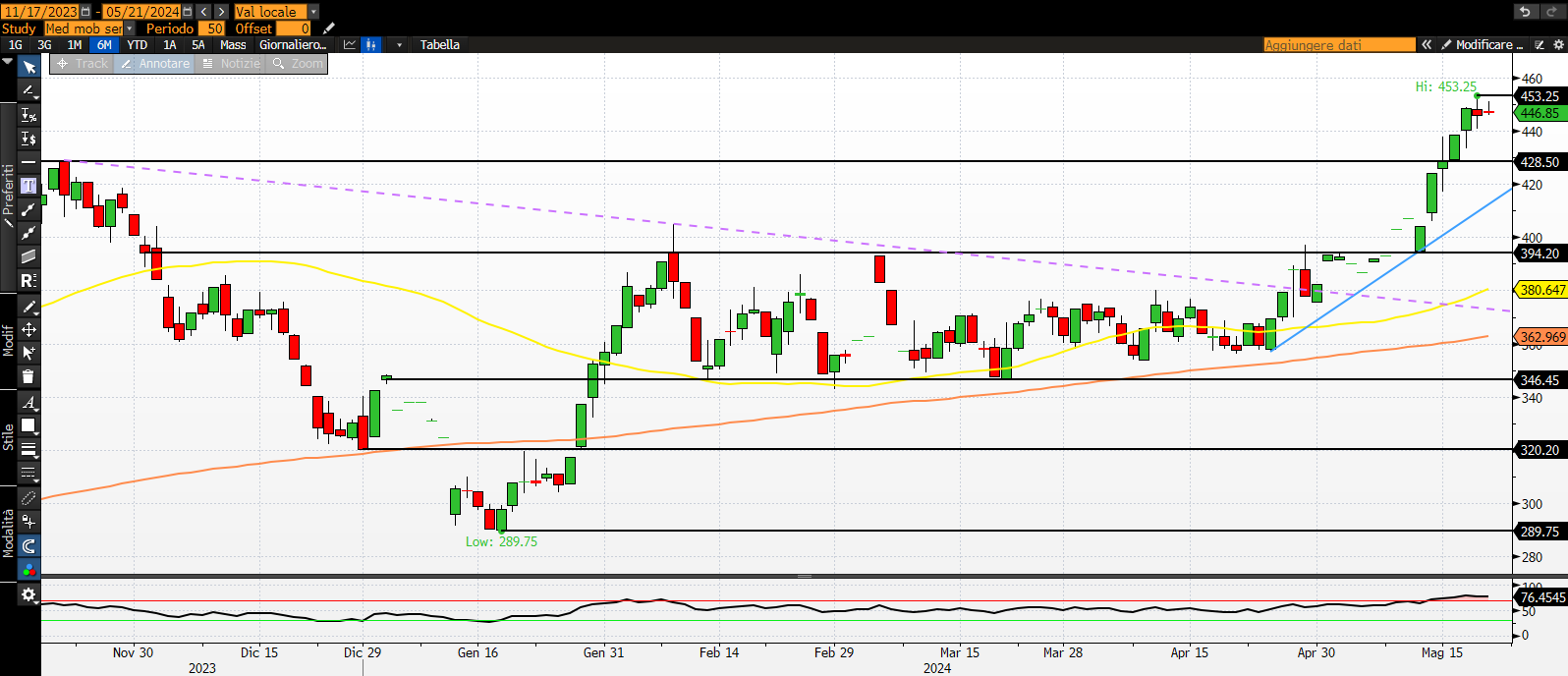Viewport: 1568px width, 676px height.
Task: Open Giornaliero periodicity dropdown
Action: [293, 44]
